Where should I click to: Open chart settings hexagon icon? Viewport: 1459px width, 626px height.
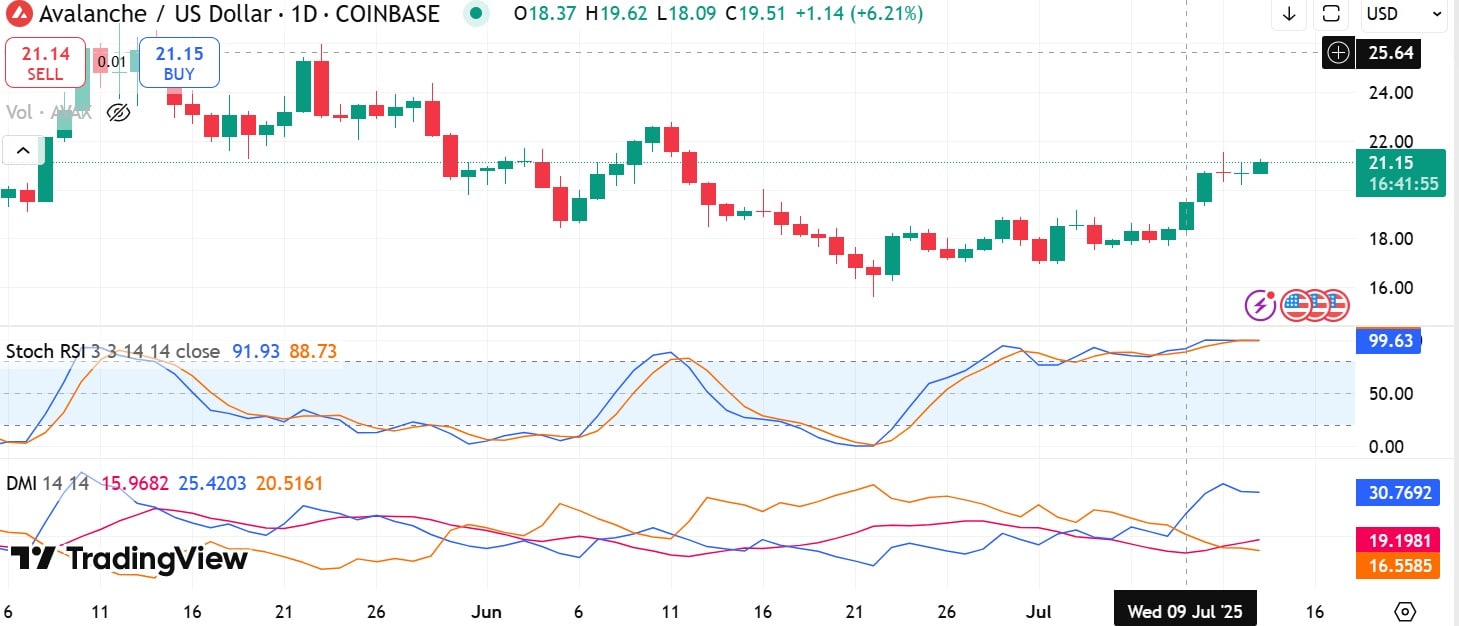tap(1405, 611)
